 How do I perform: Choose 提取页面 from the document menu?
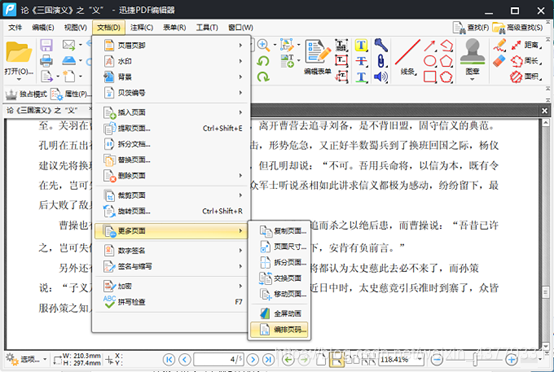(171, 128)
